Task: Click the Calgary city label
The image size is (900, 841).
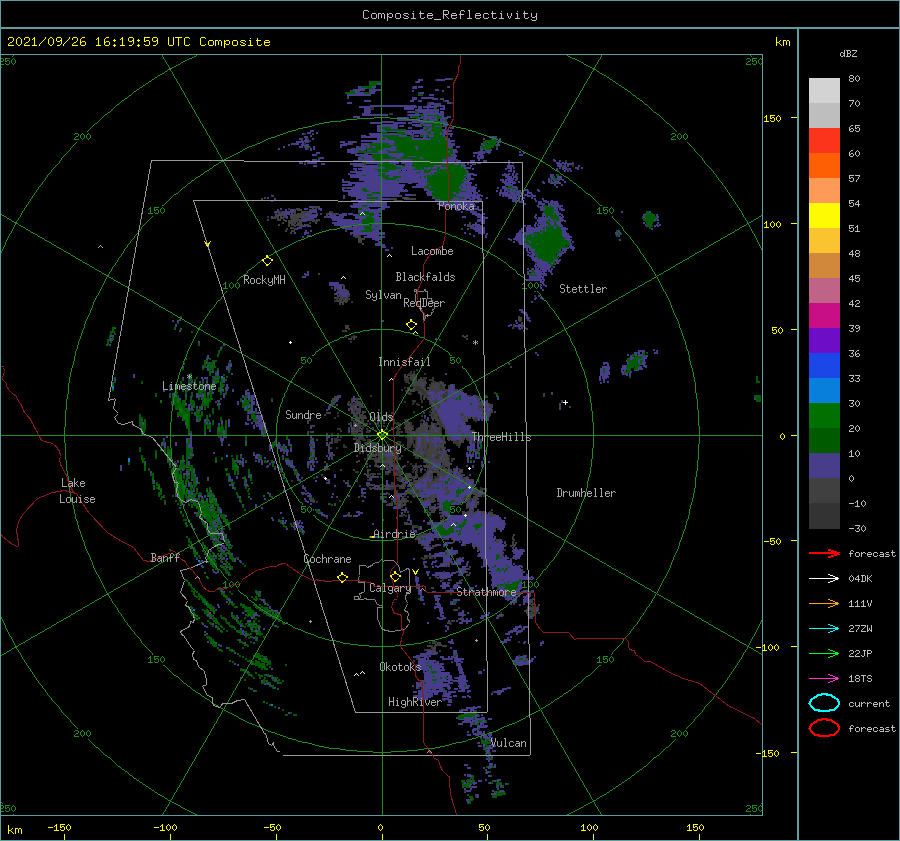Action: click(390, 588)
